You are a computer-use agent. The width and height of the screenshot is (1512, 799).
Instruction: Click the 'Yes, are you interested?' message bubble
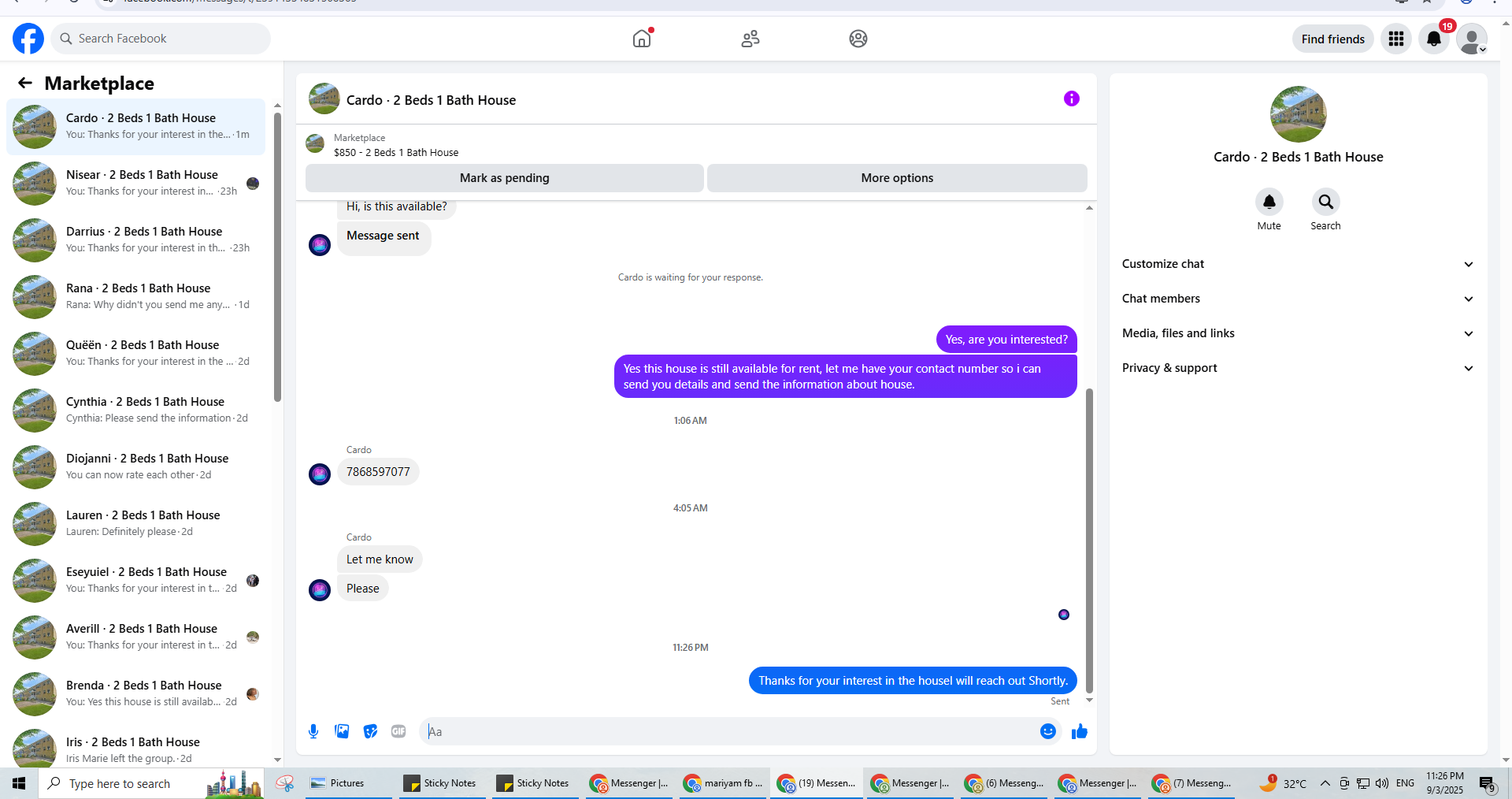tap(1006, 340)
